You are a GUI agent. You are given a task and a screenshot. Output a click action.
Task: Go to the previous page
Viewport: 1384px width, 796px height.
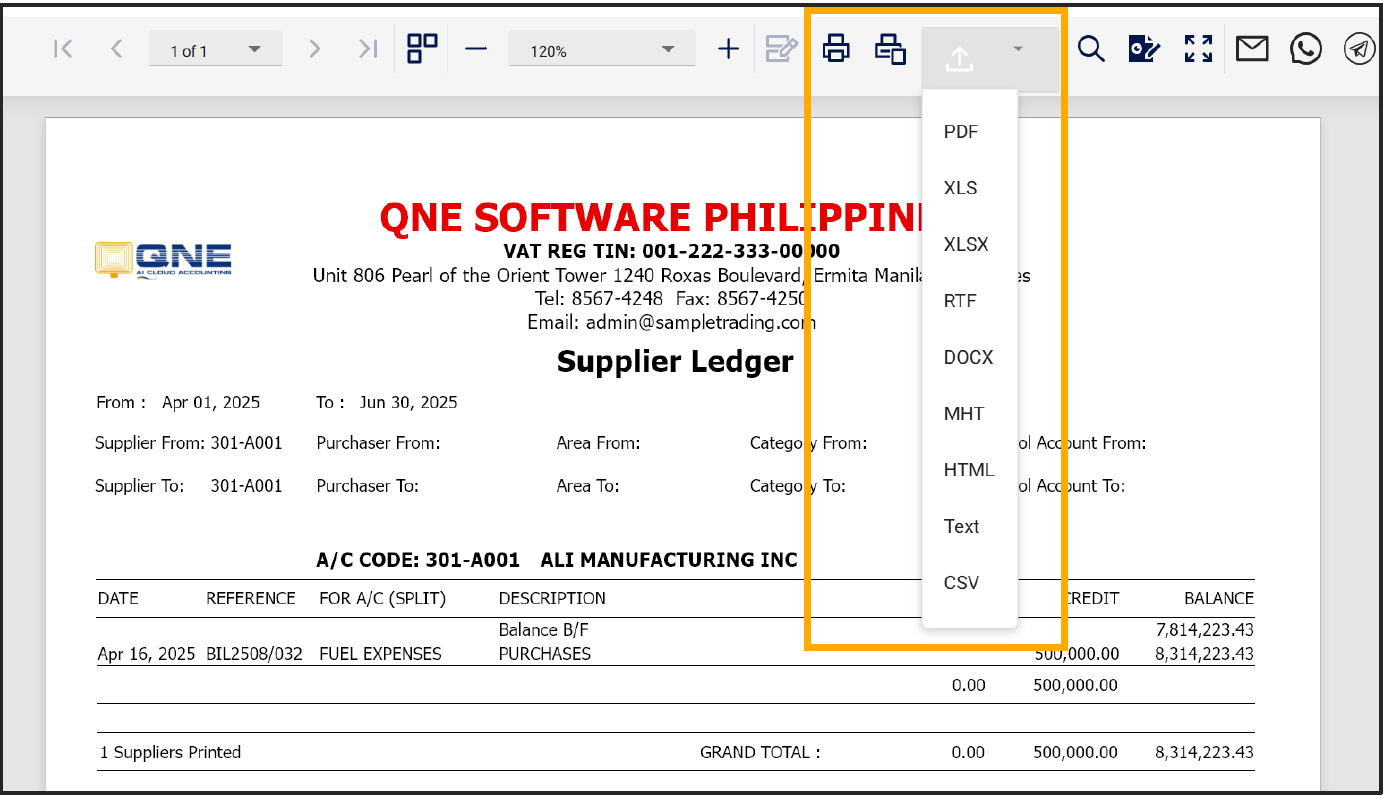click(117, 49)
